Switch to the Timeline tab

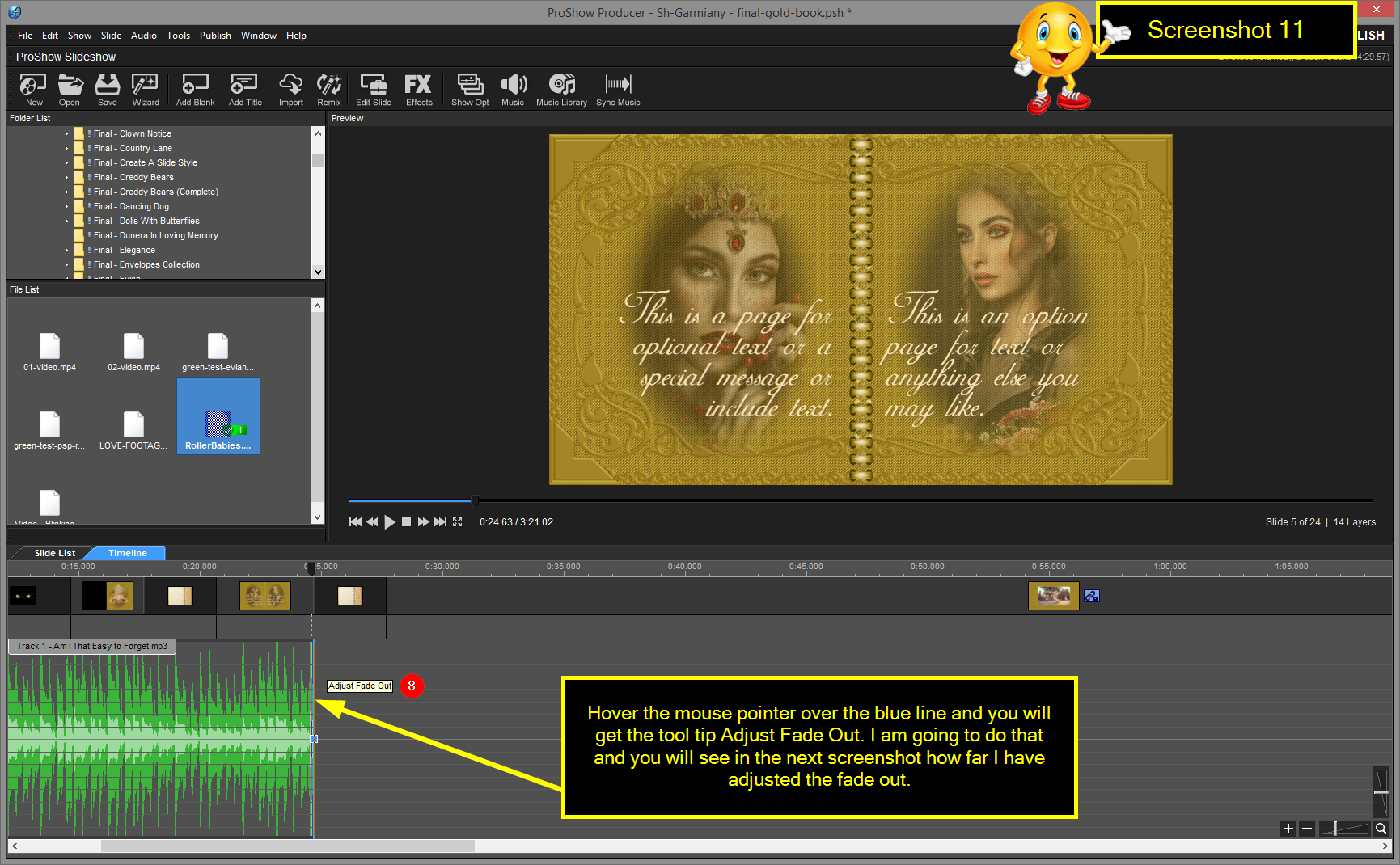128,553
